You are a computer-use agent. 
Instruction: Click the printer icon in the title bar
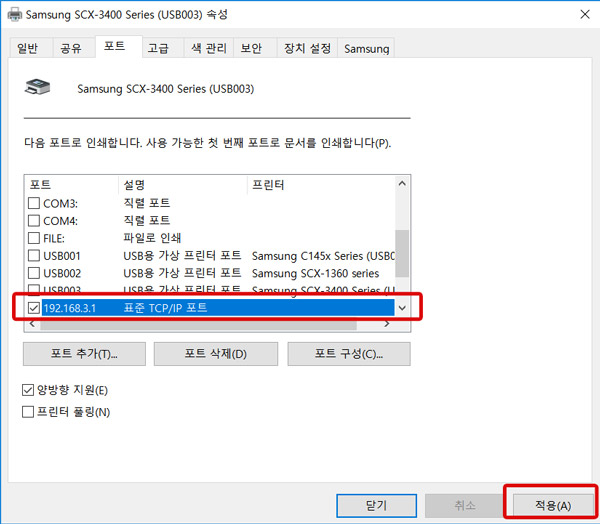(x=15, y=15)
